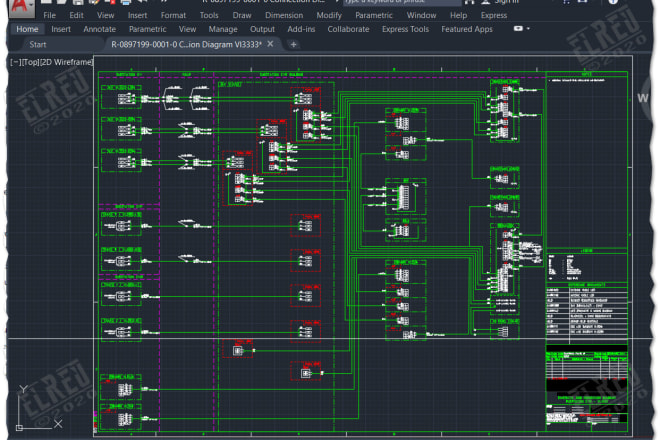Click the W face on the ViewCube
660x440 pixels.
point(643,98)
